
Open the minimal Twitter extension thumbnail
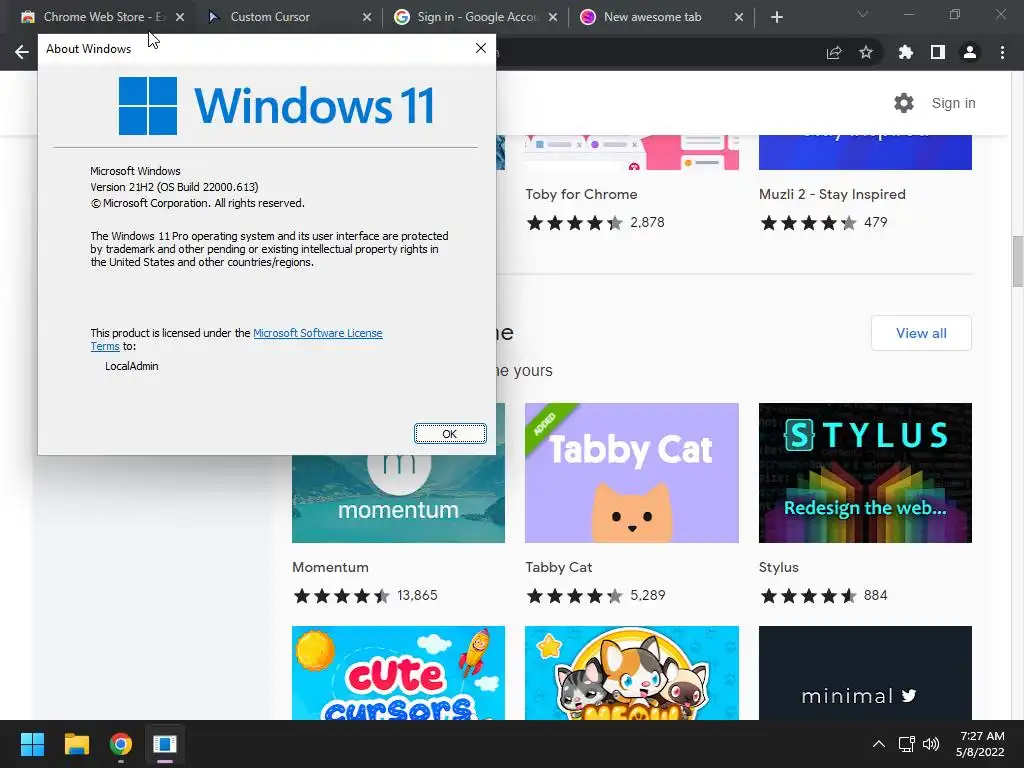(x=865, y=673)
